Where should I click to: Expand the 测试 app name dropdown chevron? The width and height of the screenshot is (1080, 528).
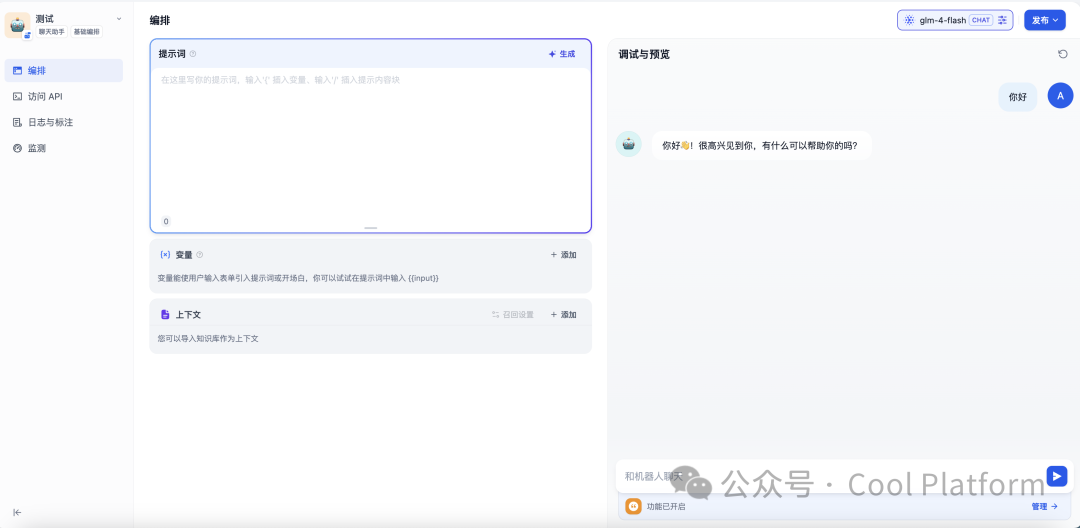[x=119, y=18]
